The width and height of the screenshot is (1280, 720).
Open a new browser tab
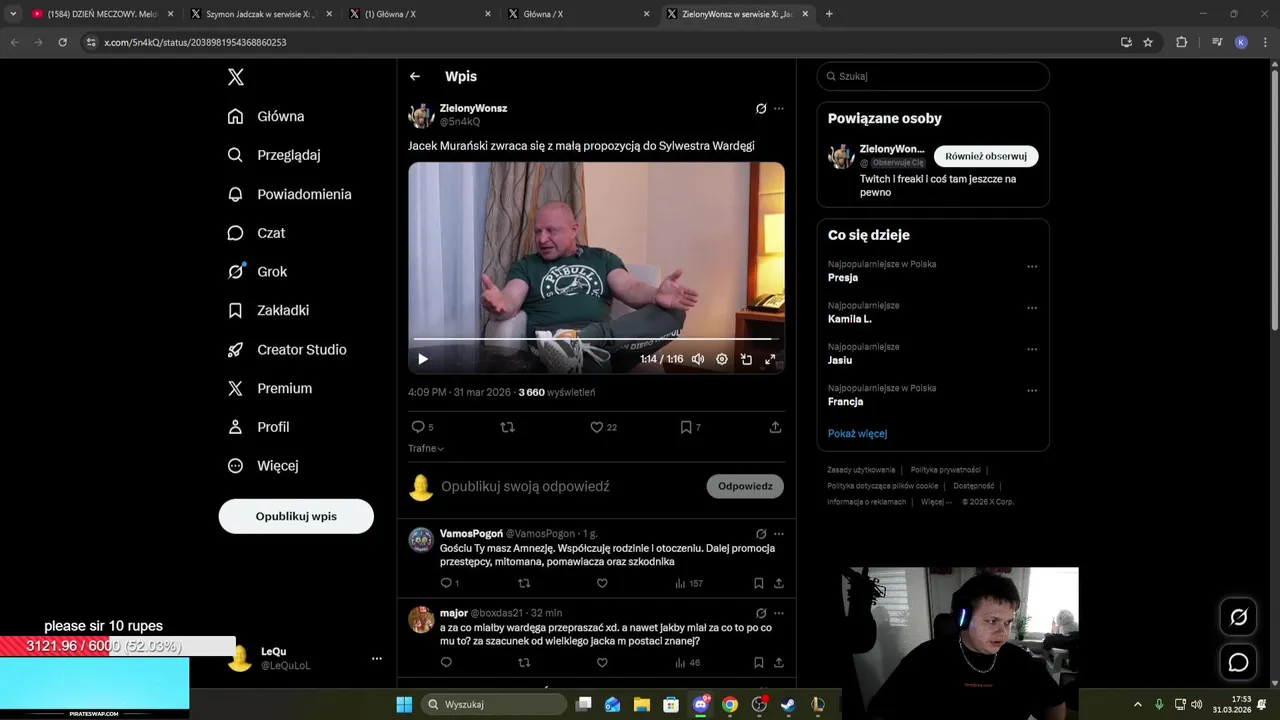[829, 14]
